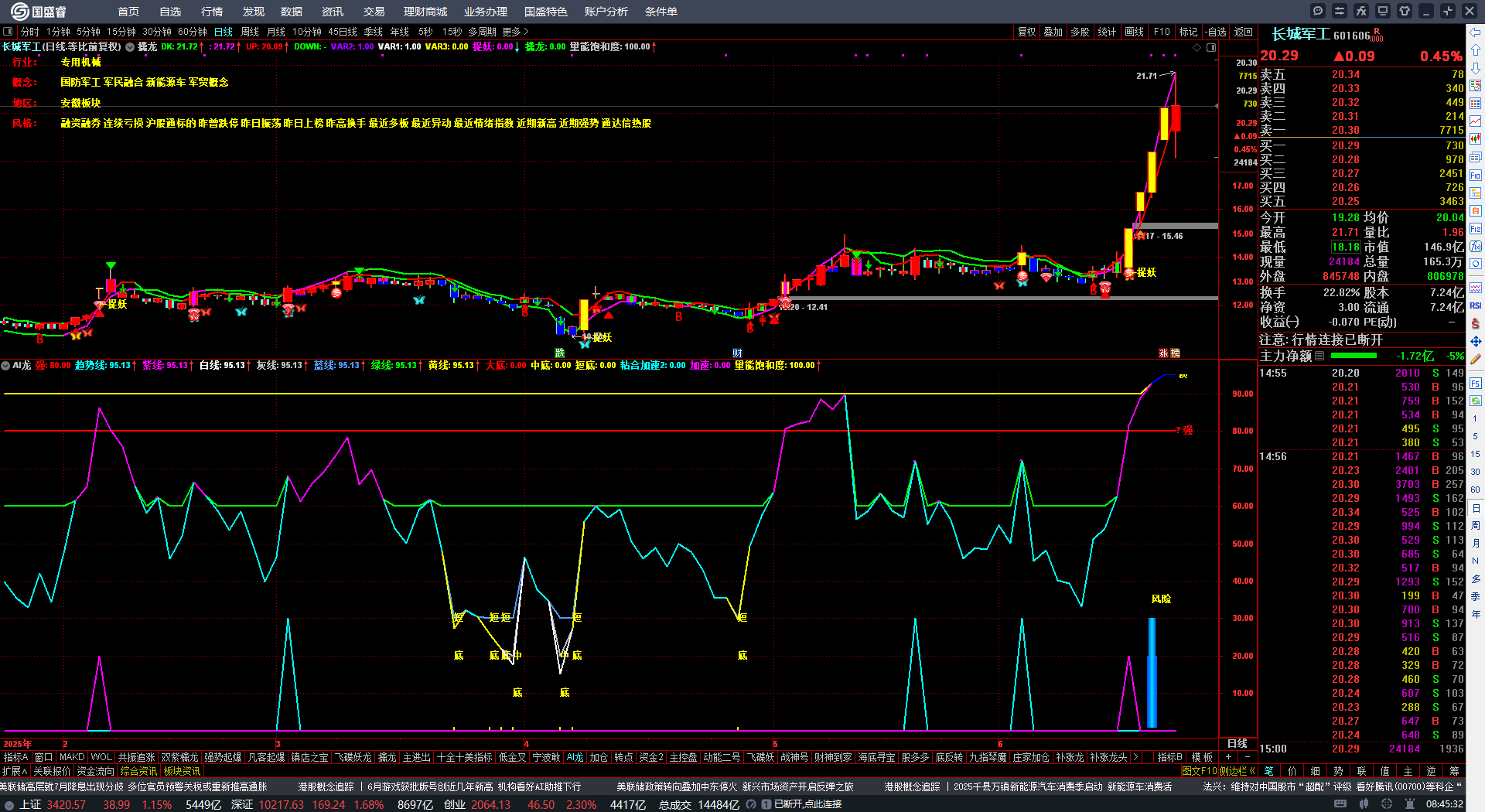This screenshot has height=812, width=1485.
Task: Open the AI龙 indicator dropdown circle
Action: tap(5, 365)
